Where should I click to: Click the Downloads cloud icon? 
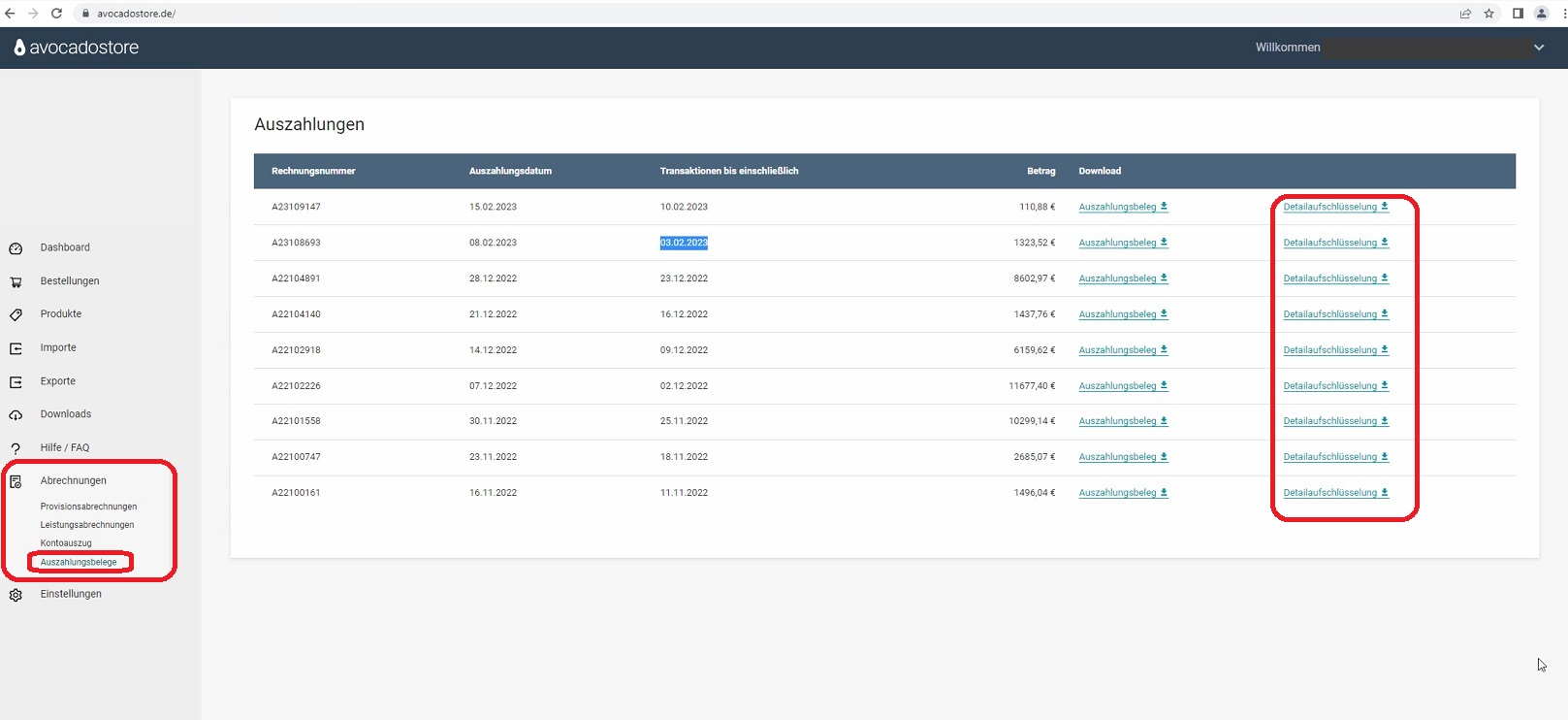(x=16, y=415)
